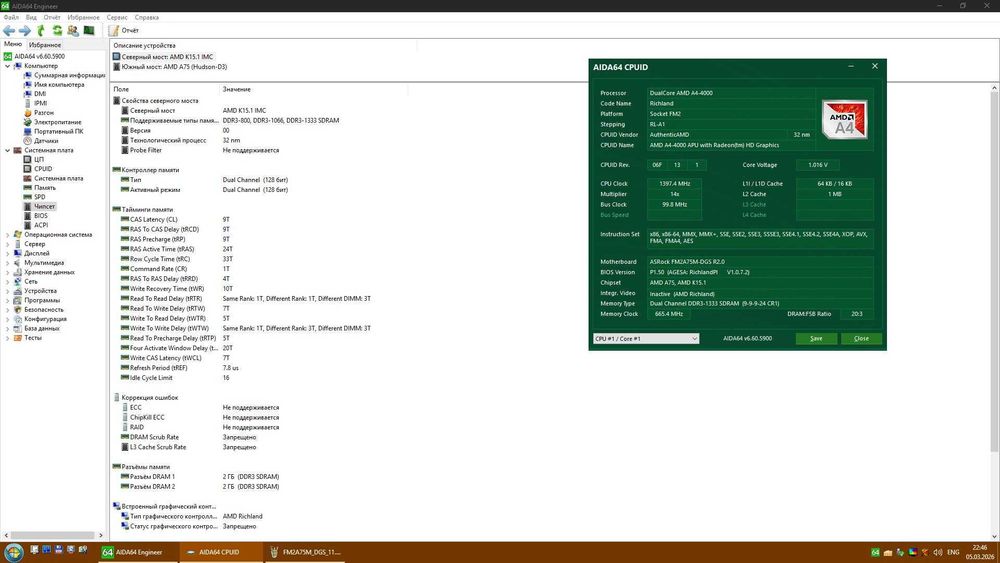Screen dimensions: 1000x563
Task: Open the Вид menu
Action: tap(31, 17)
